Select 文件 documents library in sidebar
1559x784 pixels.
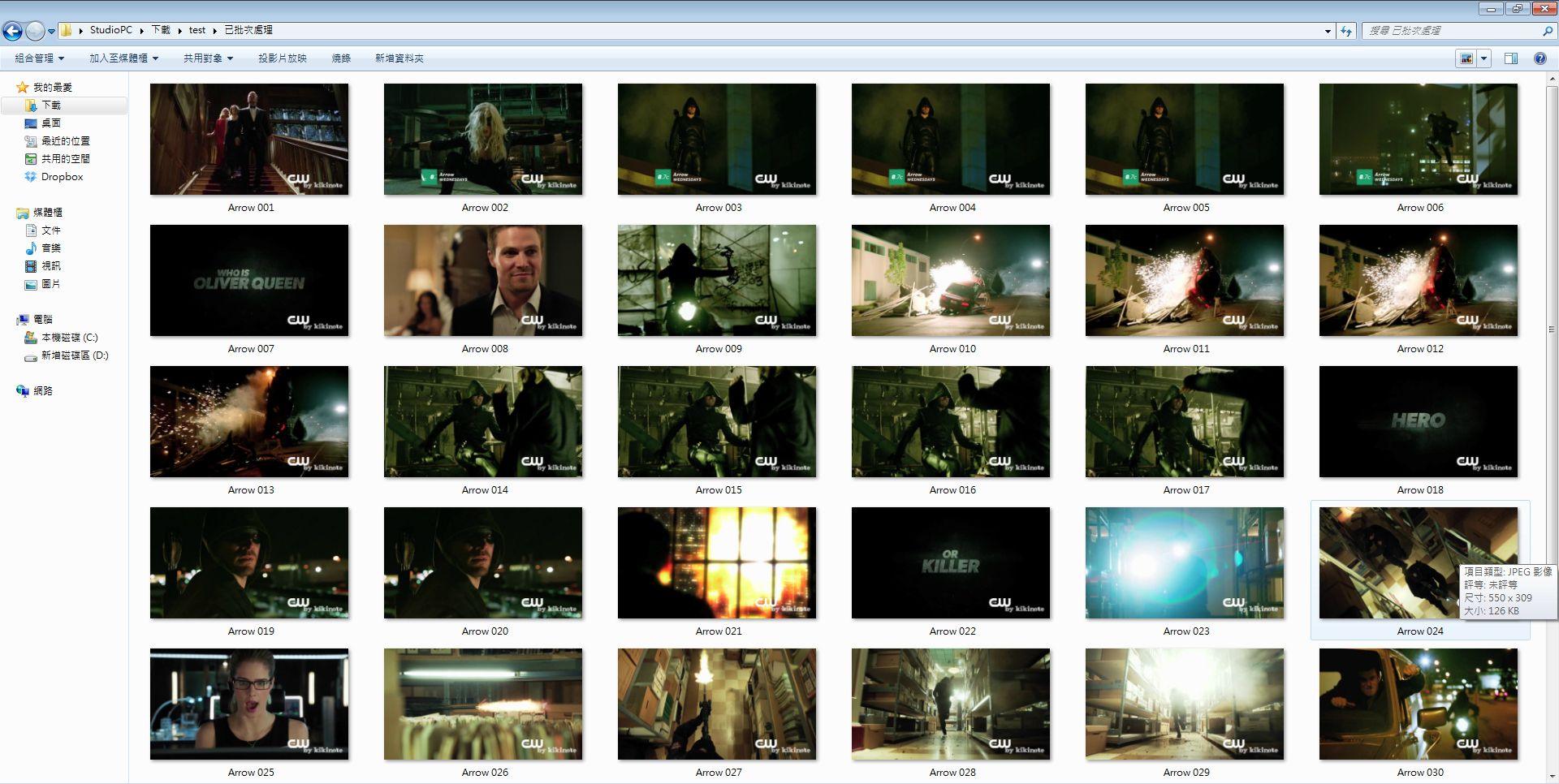tap(51, 230)
